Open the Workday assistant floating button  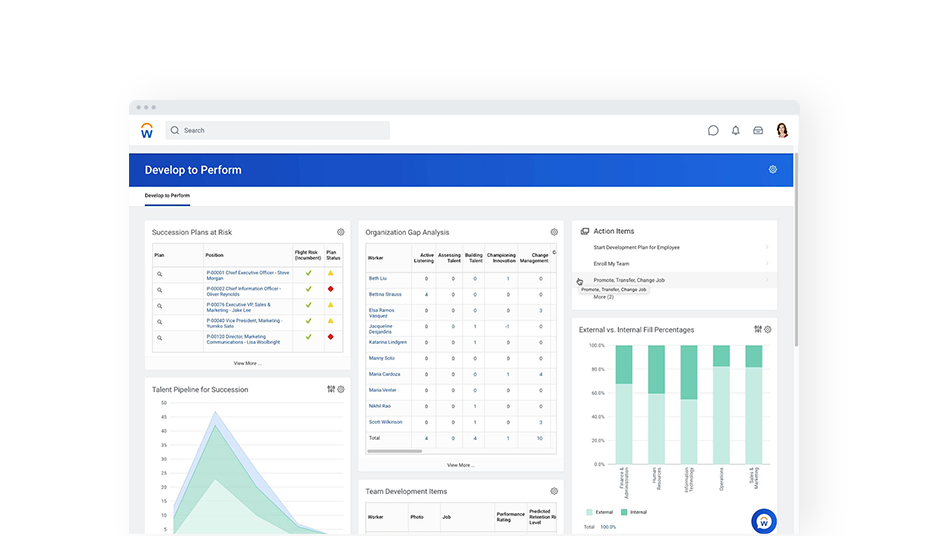point(764,521)
